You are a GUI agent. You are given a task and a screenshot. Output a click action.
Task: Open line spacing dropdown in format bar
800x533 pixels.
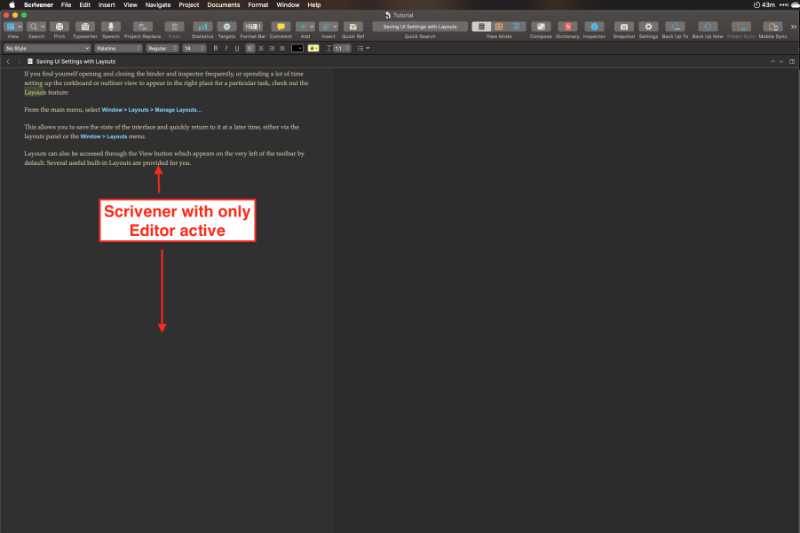click(x=339, y=48)
